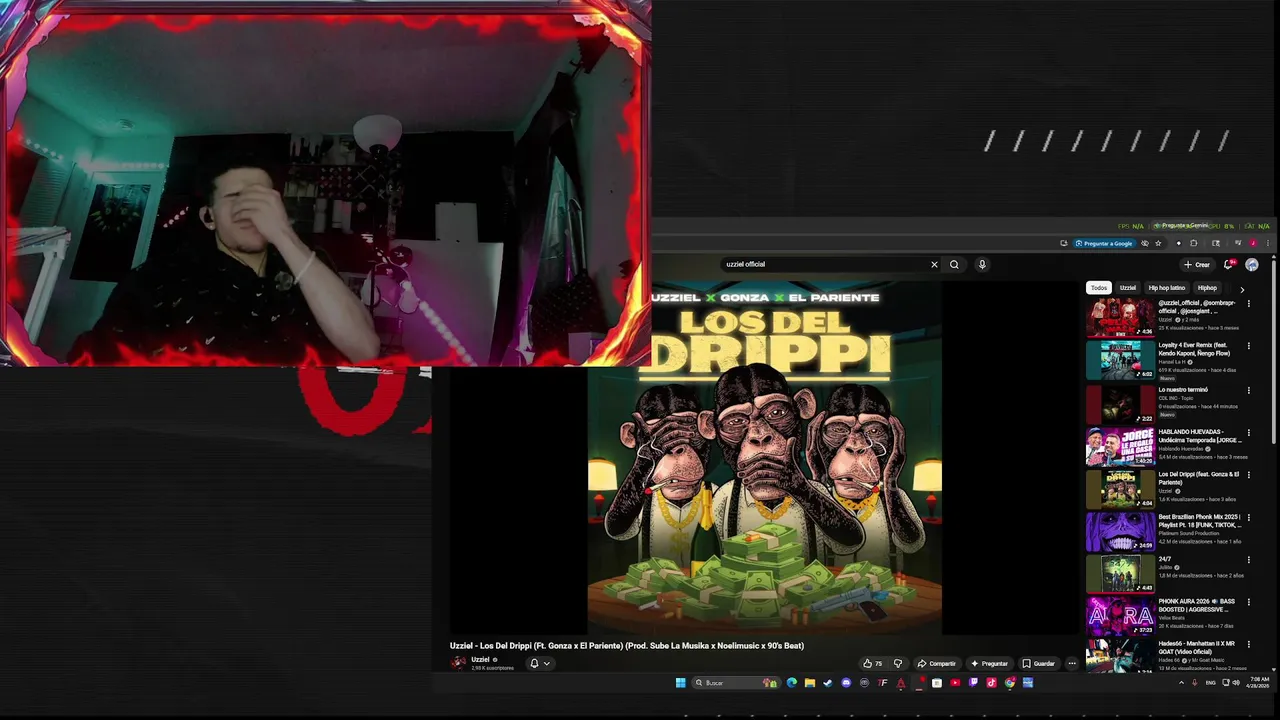This screenshot has width=1280, height=720.
Task: Click the browser profile avatar icon
Action: [1253, 243]
